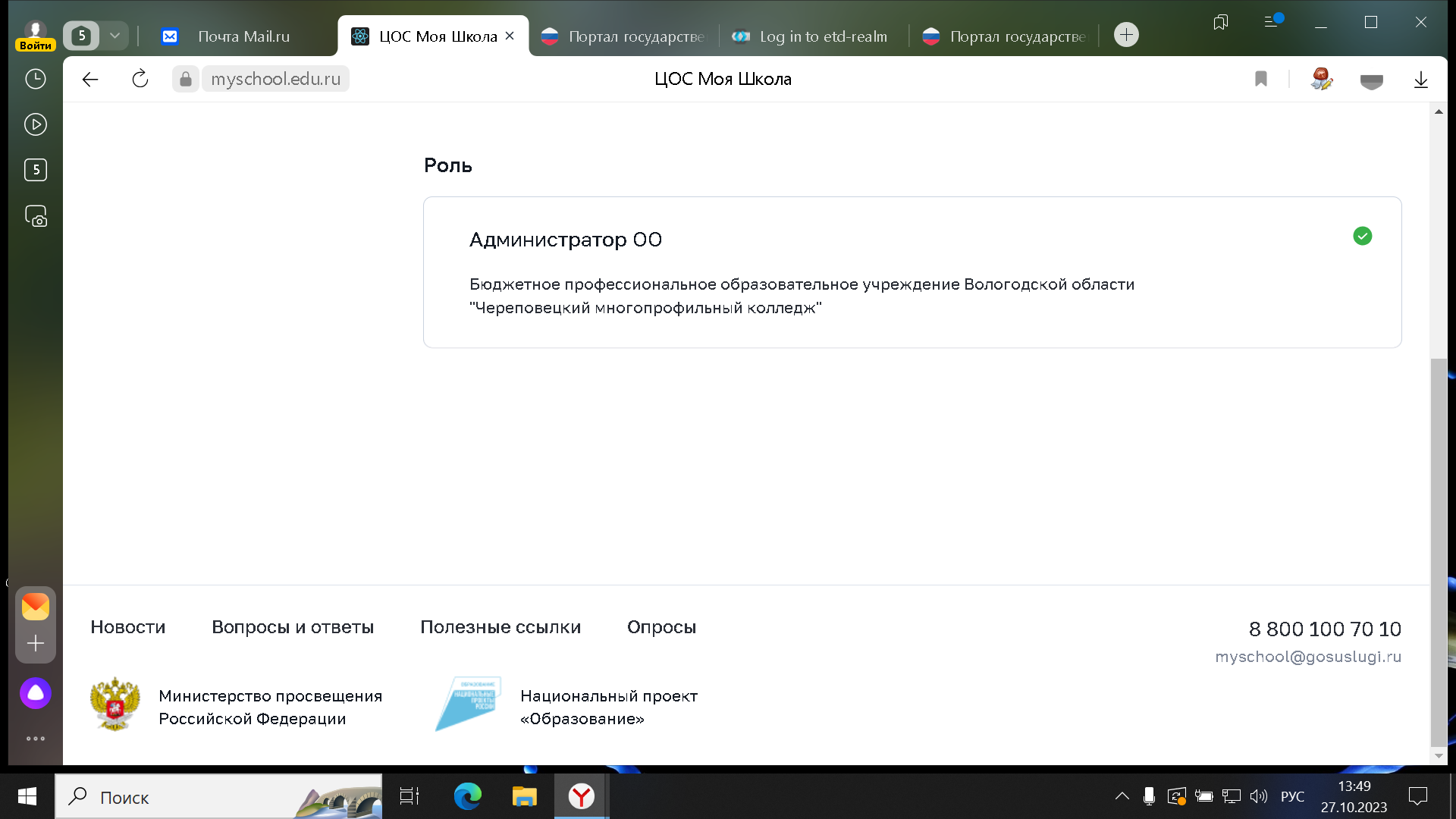This screenshot has width=1456, height=819.
Task: Click the bookmark icon in address bar
Action: point(1260,79)
